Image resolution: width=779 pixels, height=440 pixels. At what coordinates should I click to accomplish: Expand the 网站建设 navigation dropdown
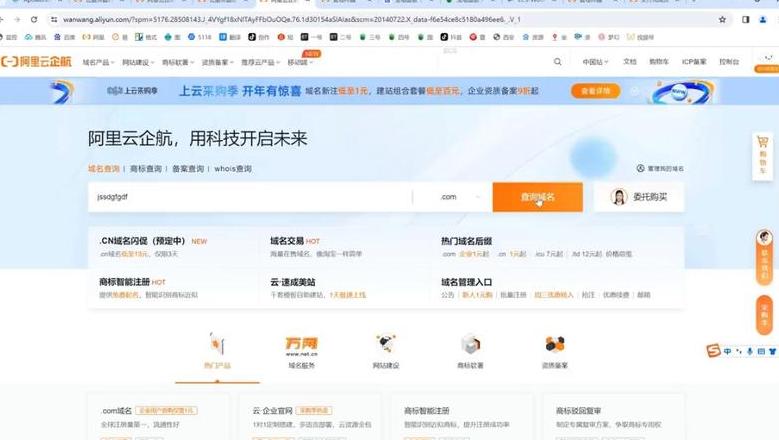pos(138,62)
